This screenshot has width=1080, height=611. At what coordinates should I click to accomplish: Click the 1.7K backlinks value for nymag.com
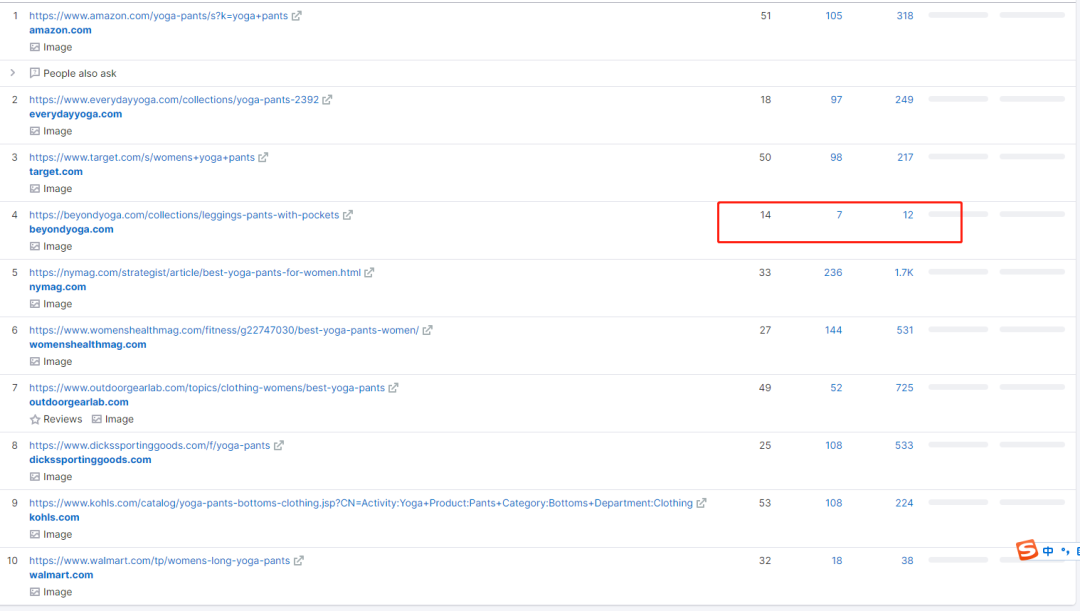click(903, 273)
